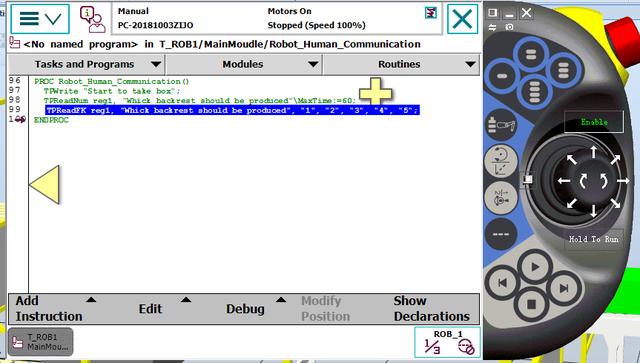Click joystick lower-right diagonal arrow
Image resolution: width=640 pixels, height=363 pixels.
(x=616, y=203)
